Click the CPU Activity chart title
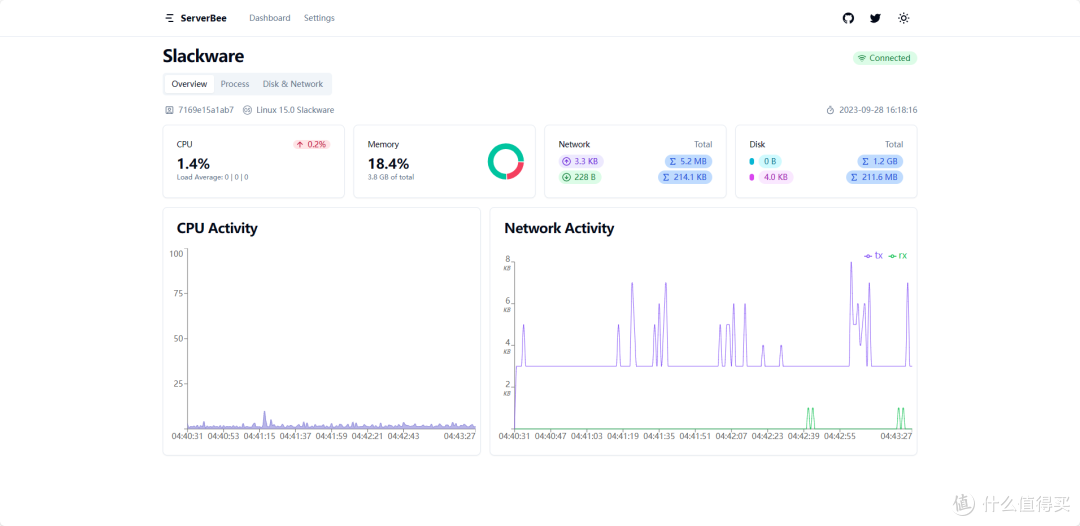 click(217, 228)
